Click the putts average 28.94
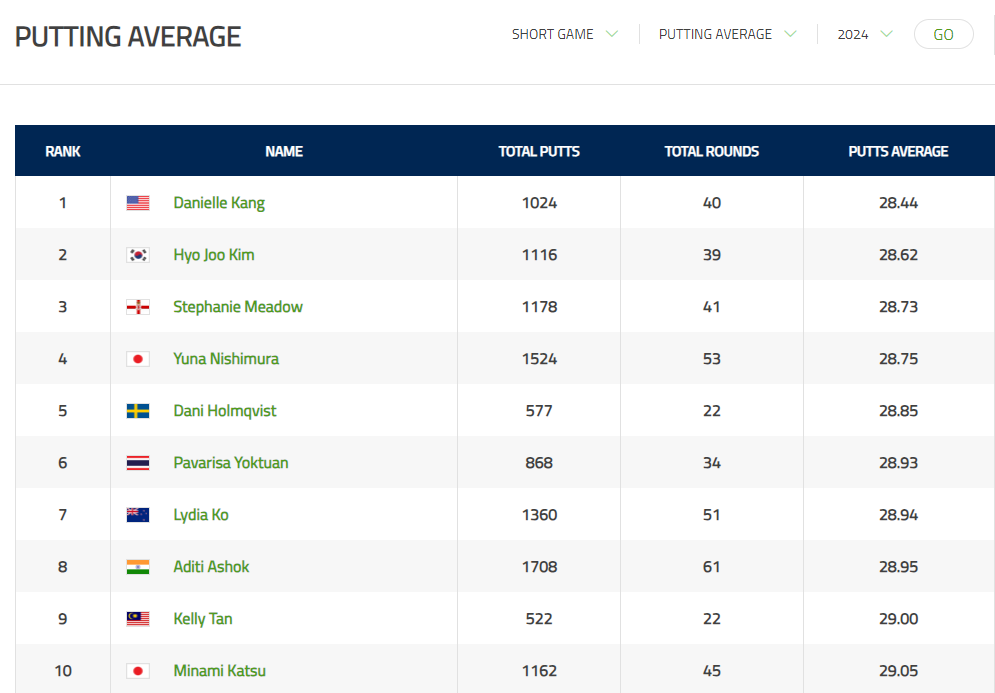Screen dimensions: 995x693 pyautogui.click(x=899, y=515)
